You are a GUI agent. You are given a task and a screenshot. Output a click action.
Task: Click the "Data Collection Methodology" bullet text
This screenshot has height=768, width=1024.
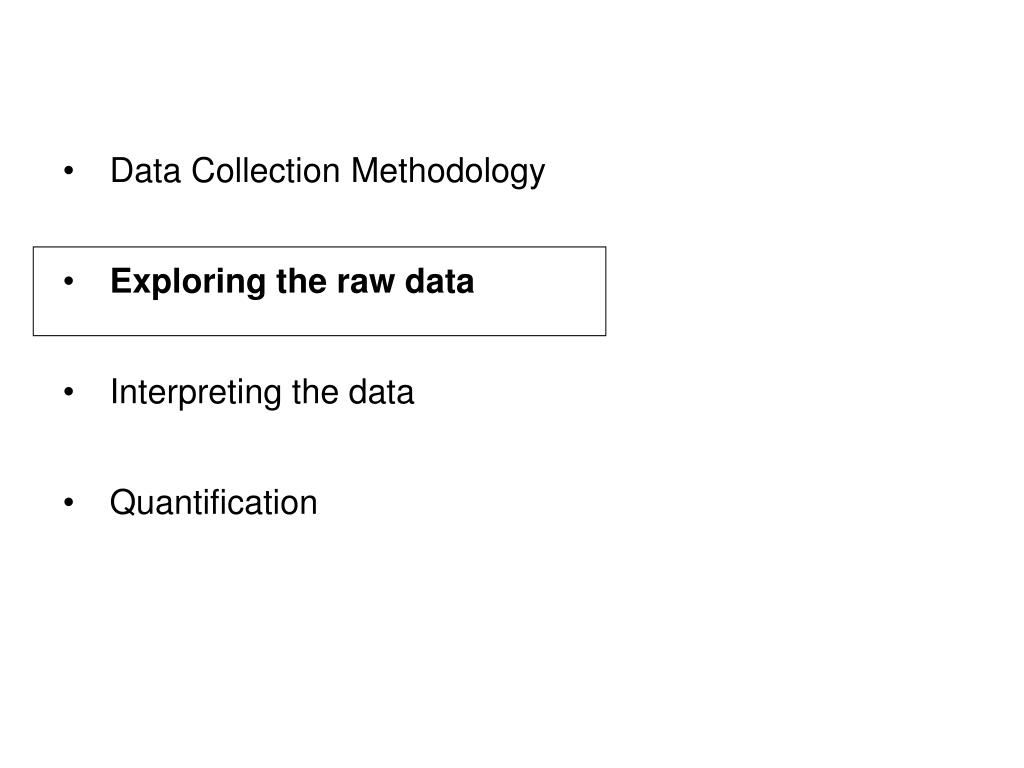pyautogui.click(x=327, y=172)
